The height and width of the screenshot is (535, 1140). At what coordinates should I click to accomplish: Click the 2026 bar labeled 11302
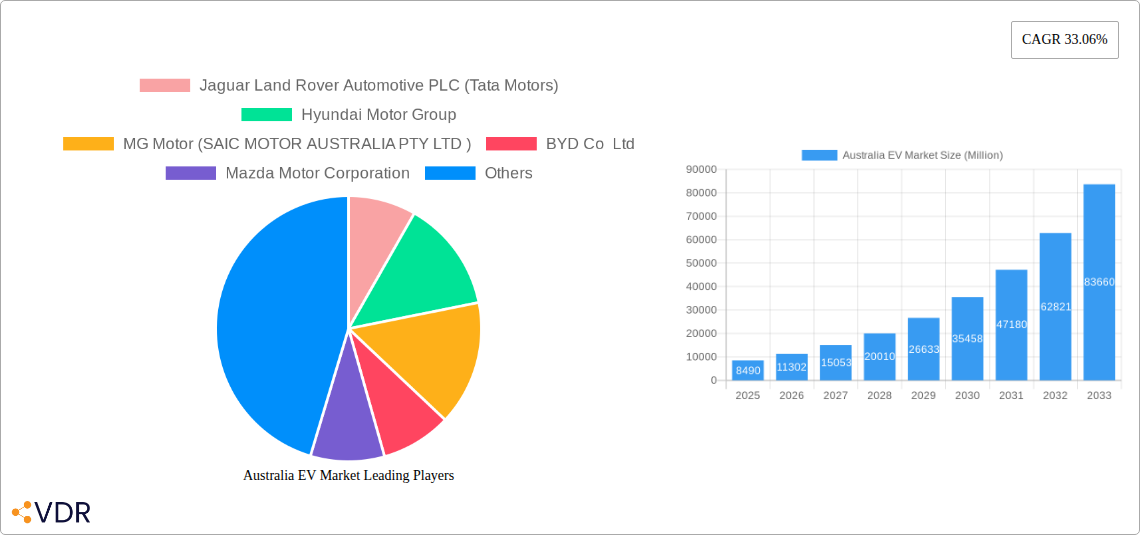[x=792, y=367]
